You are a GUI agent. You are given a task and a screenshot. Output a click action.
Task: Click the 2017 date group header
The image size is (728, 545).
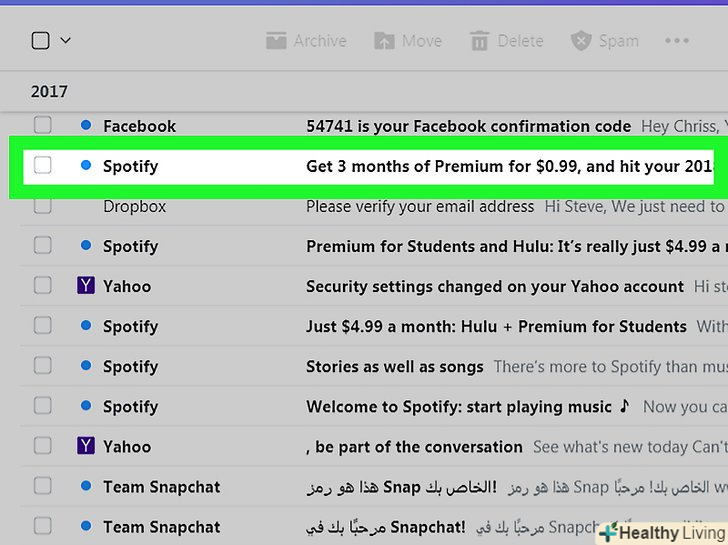(49, 91)
